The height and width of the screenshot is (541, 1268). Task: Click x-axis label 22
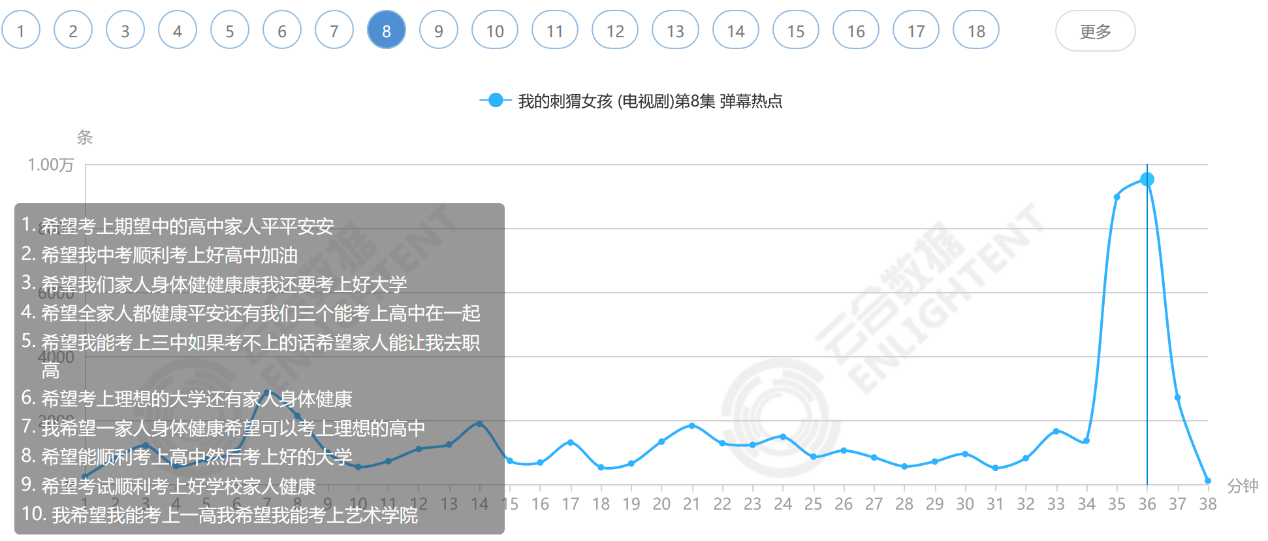point(722,503)
